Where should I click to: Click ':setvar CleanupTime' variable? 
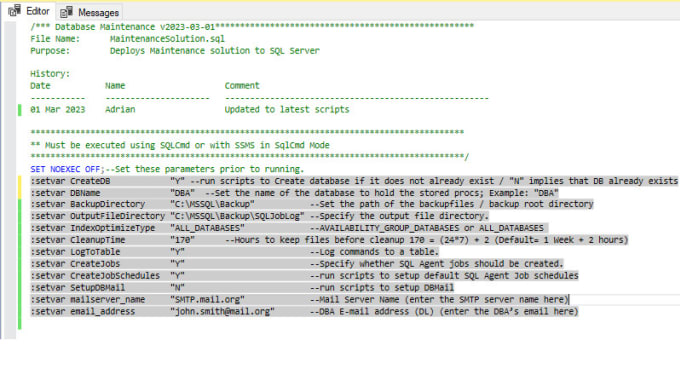(x=78, y=240)
